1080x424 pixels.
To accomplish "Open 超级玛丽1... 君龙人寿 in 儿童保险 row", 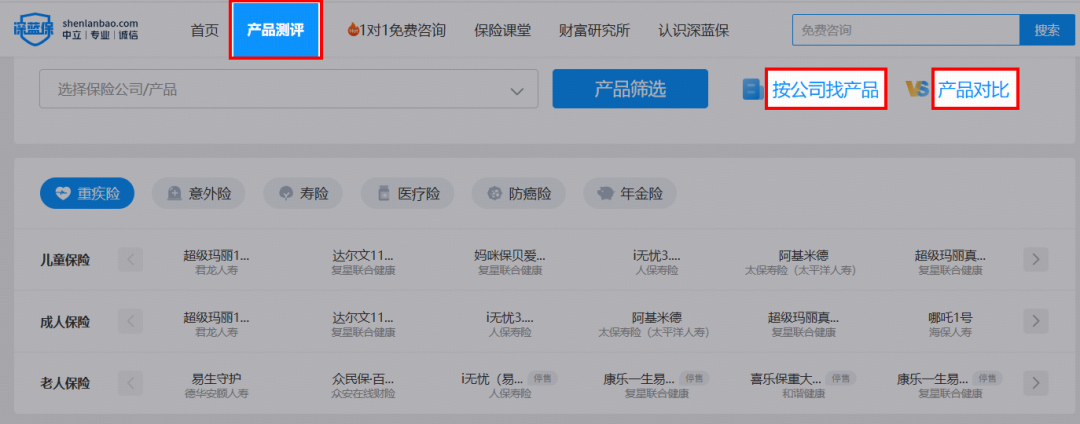I will pos(216,262).
